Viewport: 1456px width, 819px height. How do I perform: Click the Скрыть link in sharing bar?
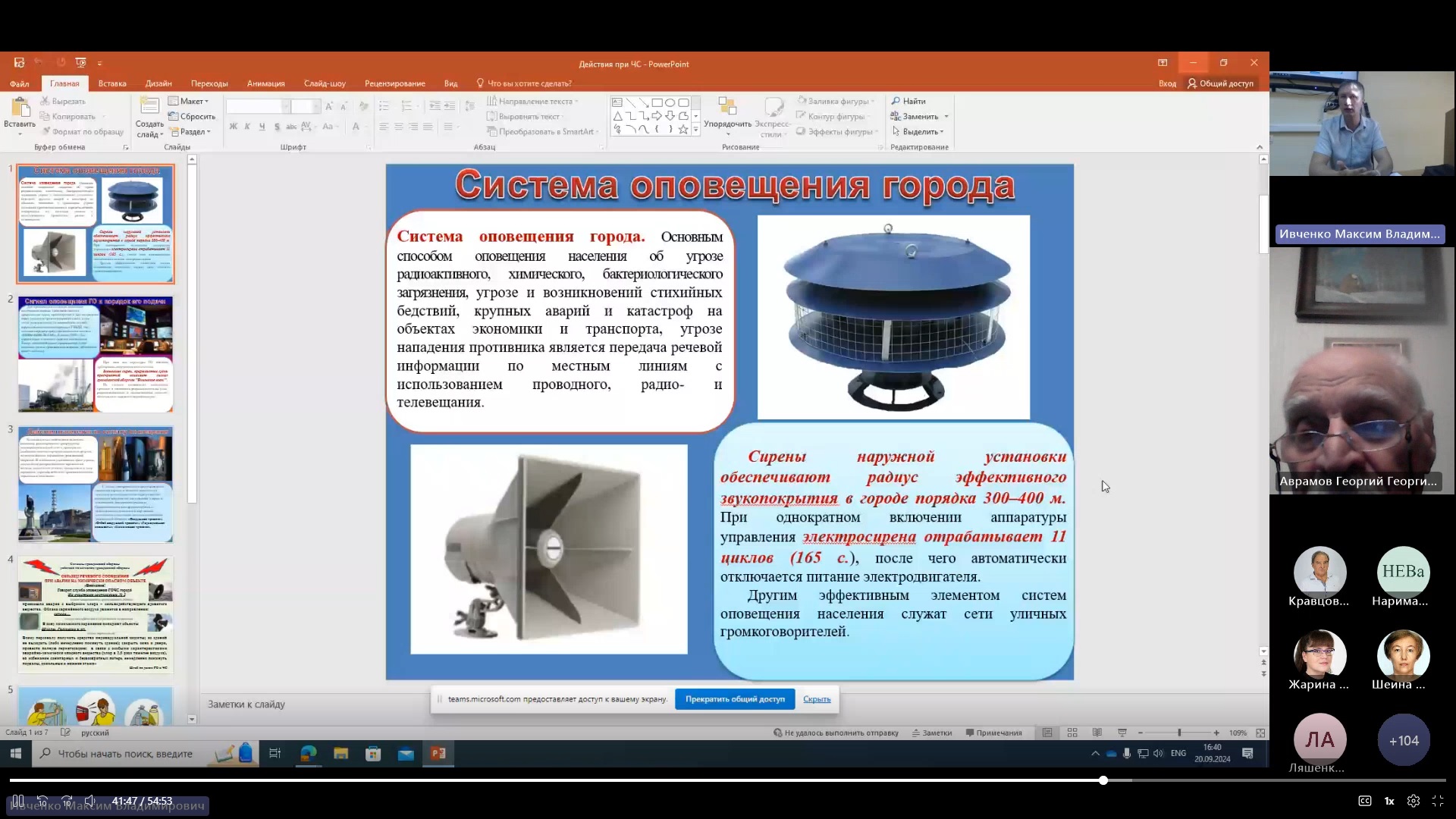click(817, 699)
